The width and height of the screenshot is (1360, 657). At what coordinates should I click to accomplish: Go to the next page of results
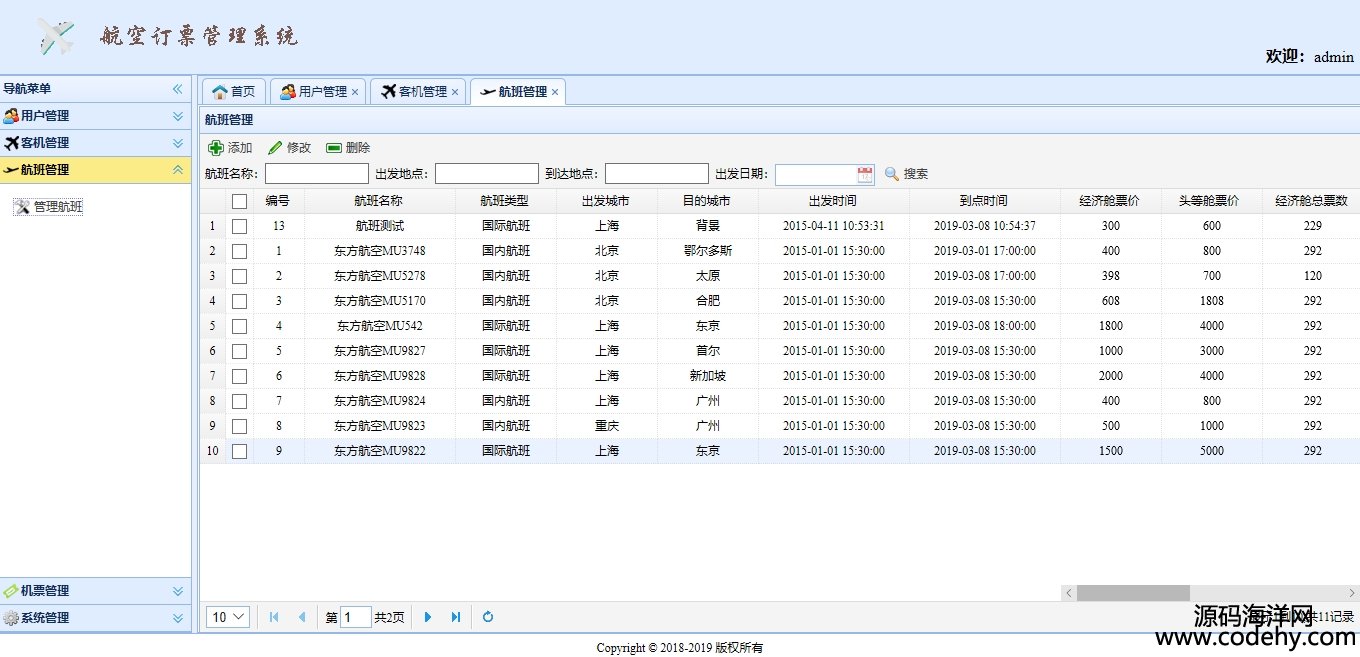pyautogui.click(x=429, y=617)
